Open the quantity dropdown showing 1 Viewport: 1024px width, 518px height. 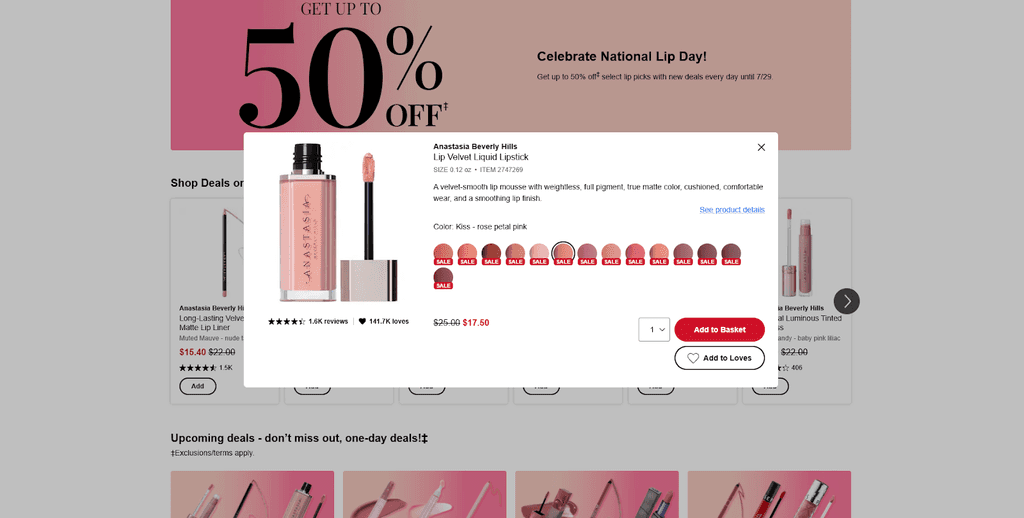click(654, 329)
